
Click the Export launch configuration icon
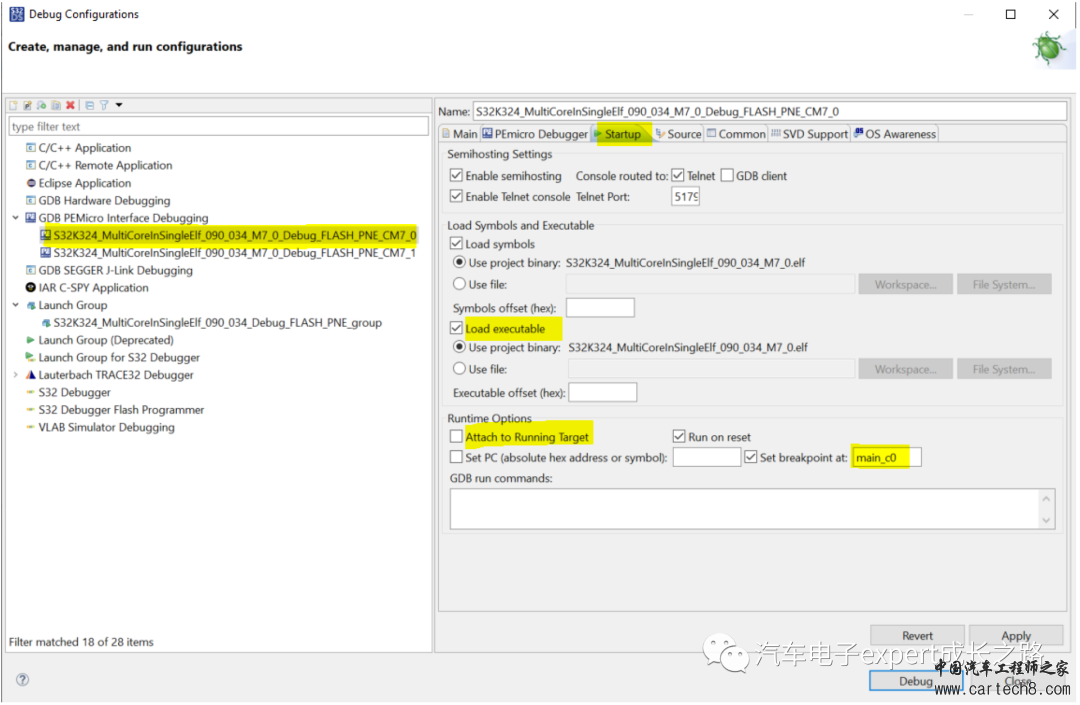pyautogui.click(x=41, y=105)
